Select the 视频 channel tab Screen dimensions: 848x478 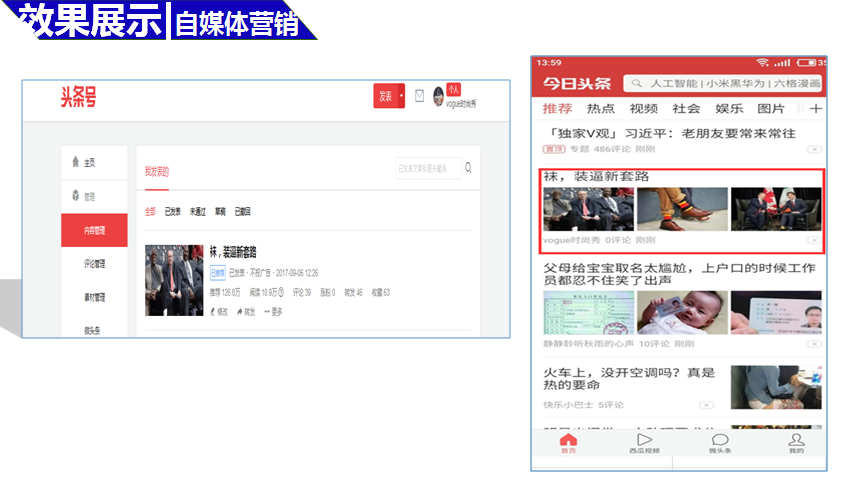tap(644, 109)
